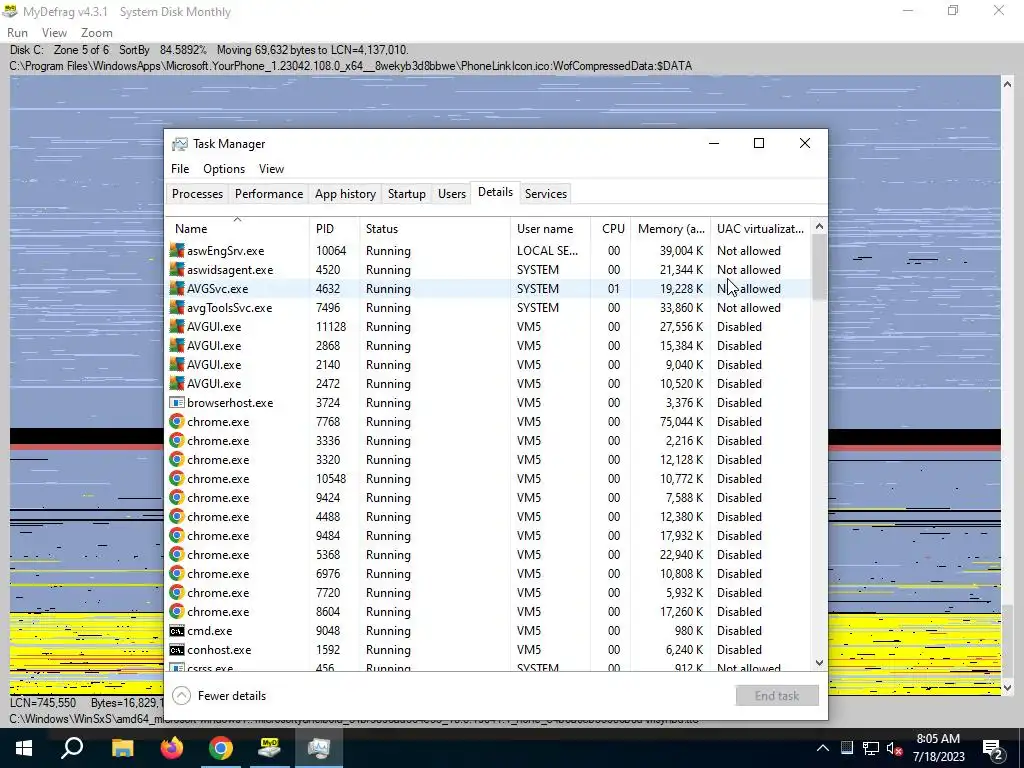
Task: Click MyDefrag scrollbar up arrow
Action: point(1007,84)
